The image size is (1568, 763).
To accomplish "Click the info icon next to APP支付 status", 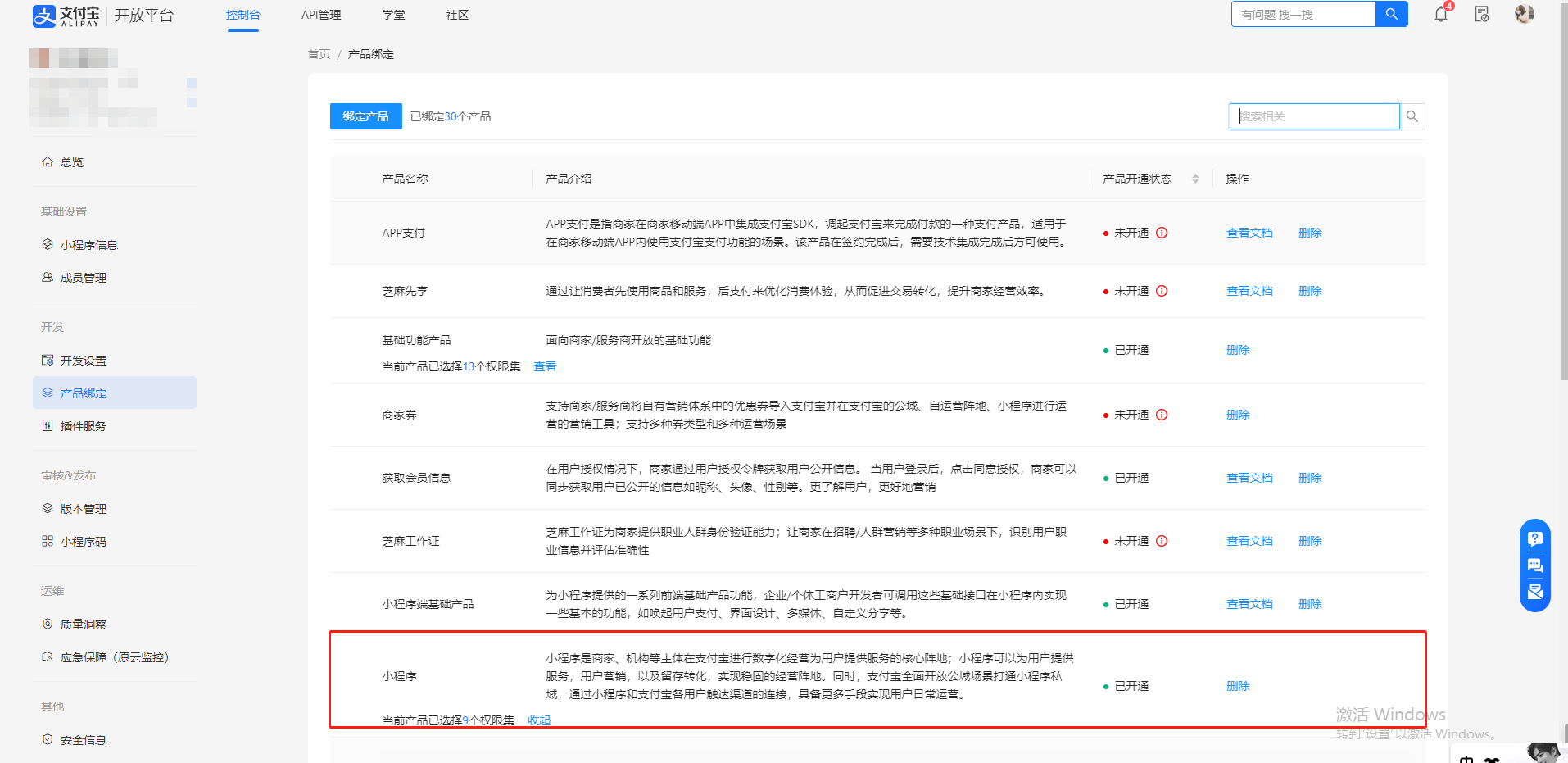I will coord(1162,233).
